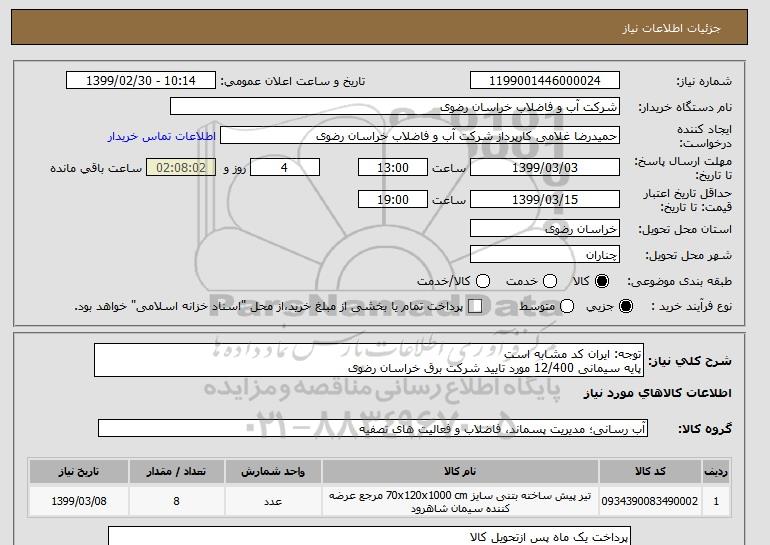Click the request creator field حمیدرضا غلامی

[420, 136]
